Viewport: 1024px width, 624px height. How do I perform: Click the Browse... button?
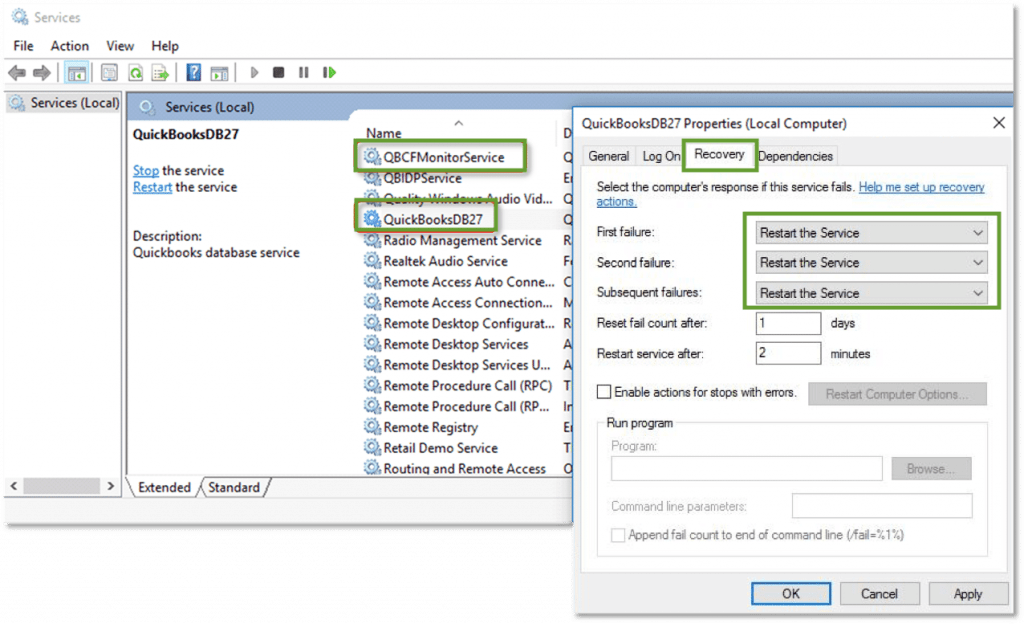coord(931,468)
